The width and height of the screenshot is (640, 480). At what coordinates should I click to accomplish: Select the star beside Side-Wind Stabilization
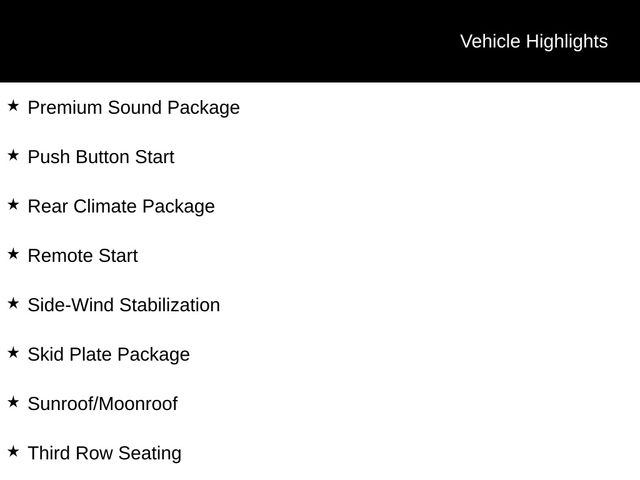(x=13, y=304)
